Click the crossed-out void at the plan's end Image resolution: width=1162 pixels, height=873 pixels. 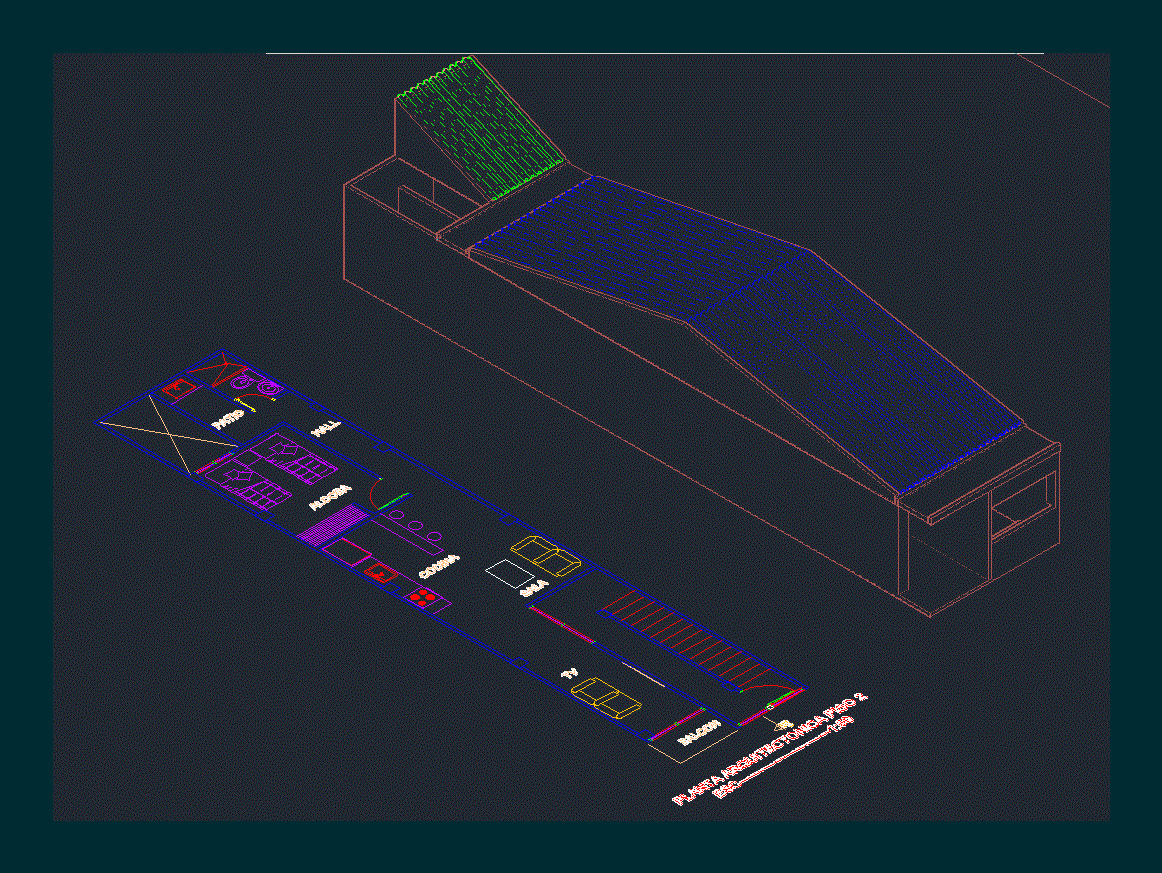tap(170, 434)
